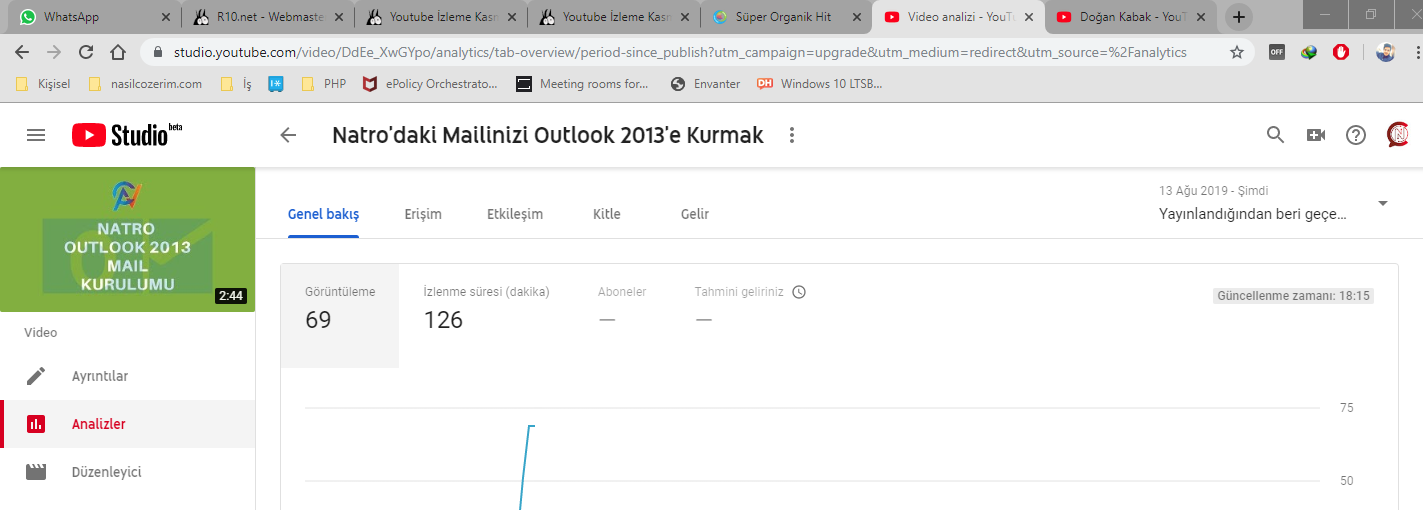Select the Tahmini geliriniz metric card
The image size is (1423, 510).
click(x=750, y=316)
